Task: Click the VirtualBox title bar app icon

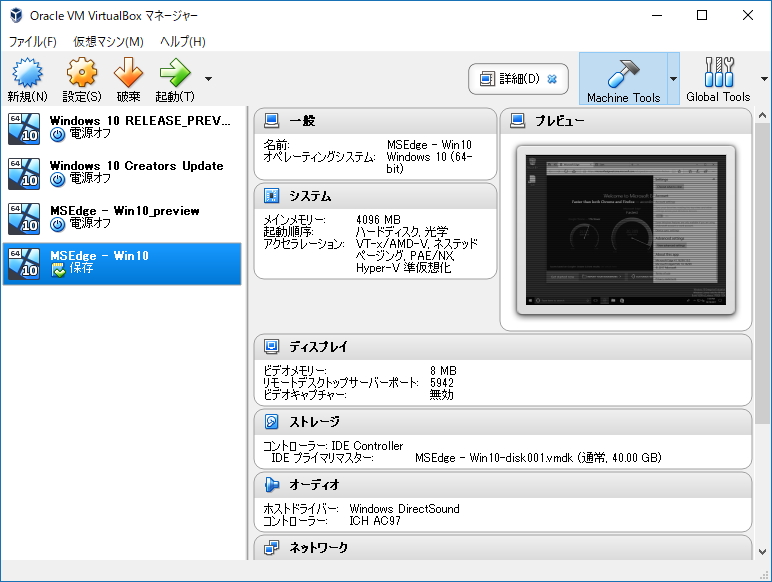Action: tap(16, 15)
